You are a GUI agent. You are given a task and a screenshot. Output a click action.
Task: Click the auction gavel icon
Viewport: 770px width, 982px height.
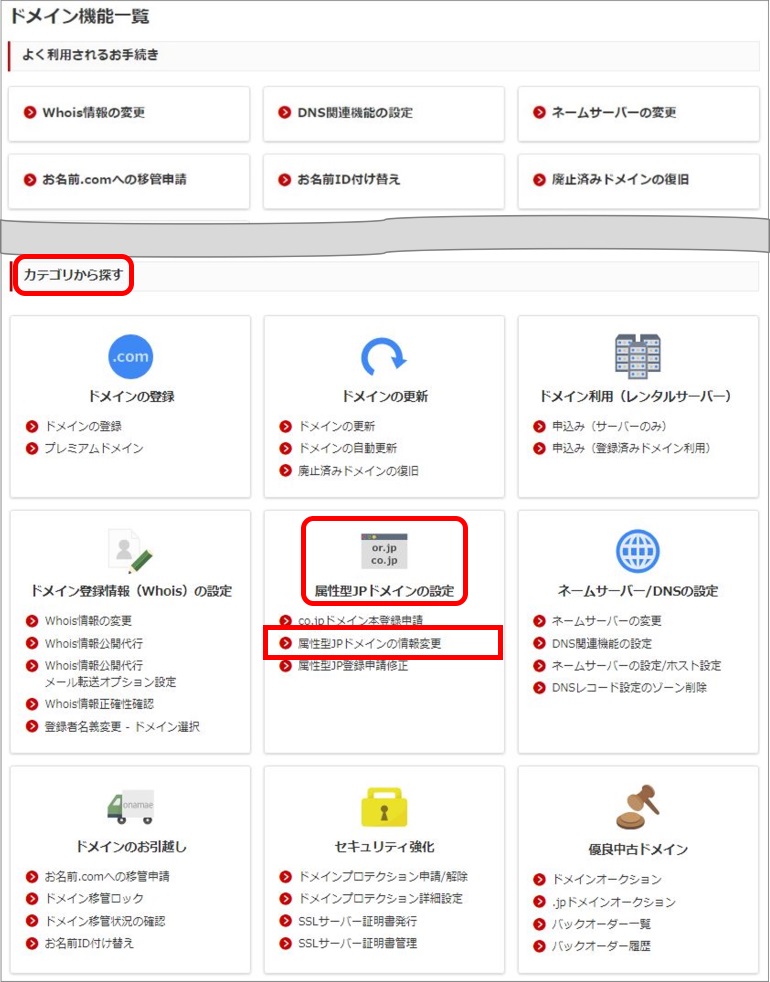point(637,807)
